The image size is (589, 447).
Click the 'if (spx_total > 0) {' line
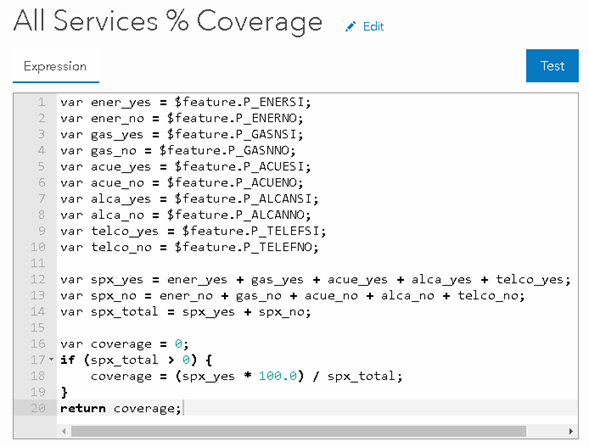tap(136, 360)
